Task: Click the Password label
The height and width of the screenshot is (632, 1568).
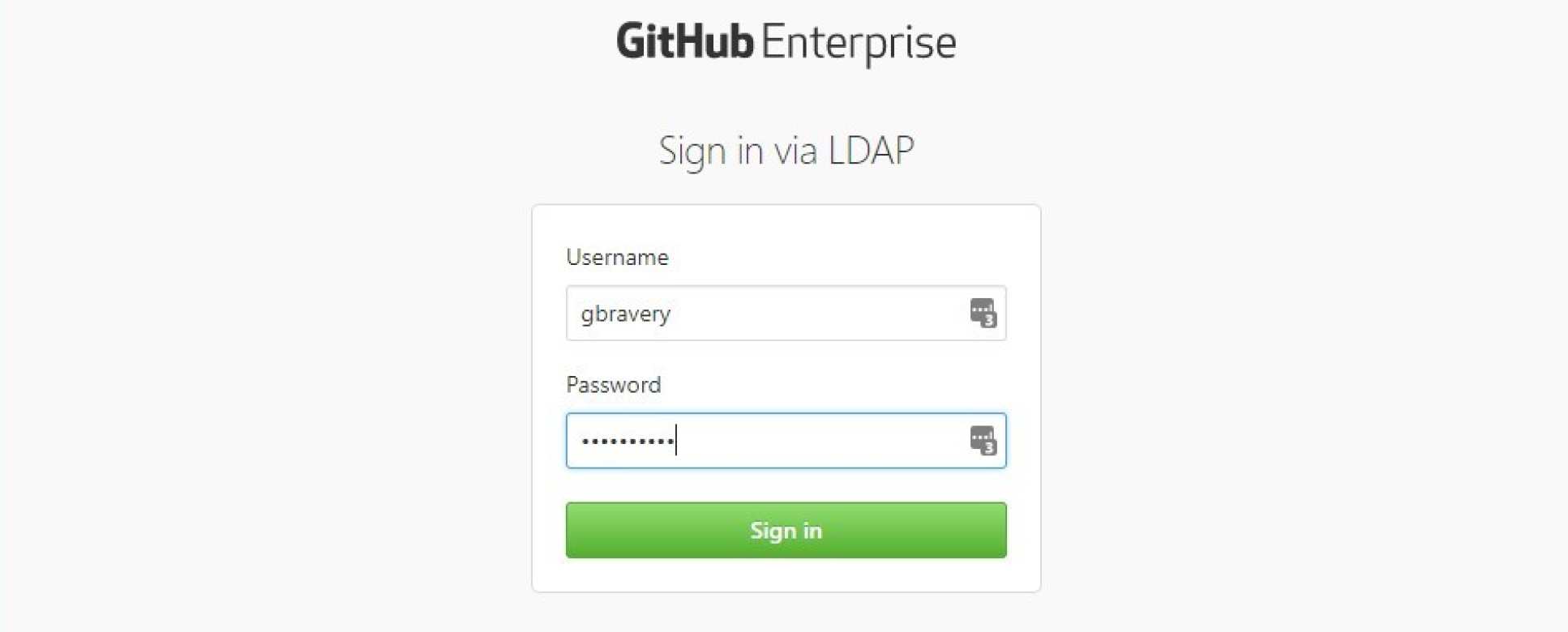Action: pyautogui.click(x=613, y=384)
